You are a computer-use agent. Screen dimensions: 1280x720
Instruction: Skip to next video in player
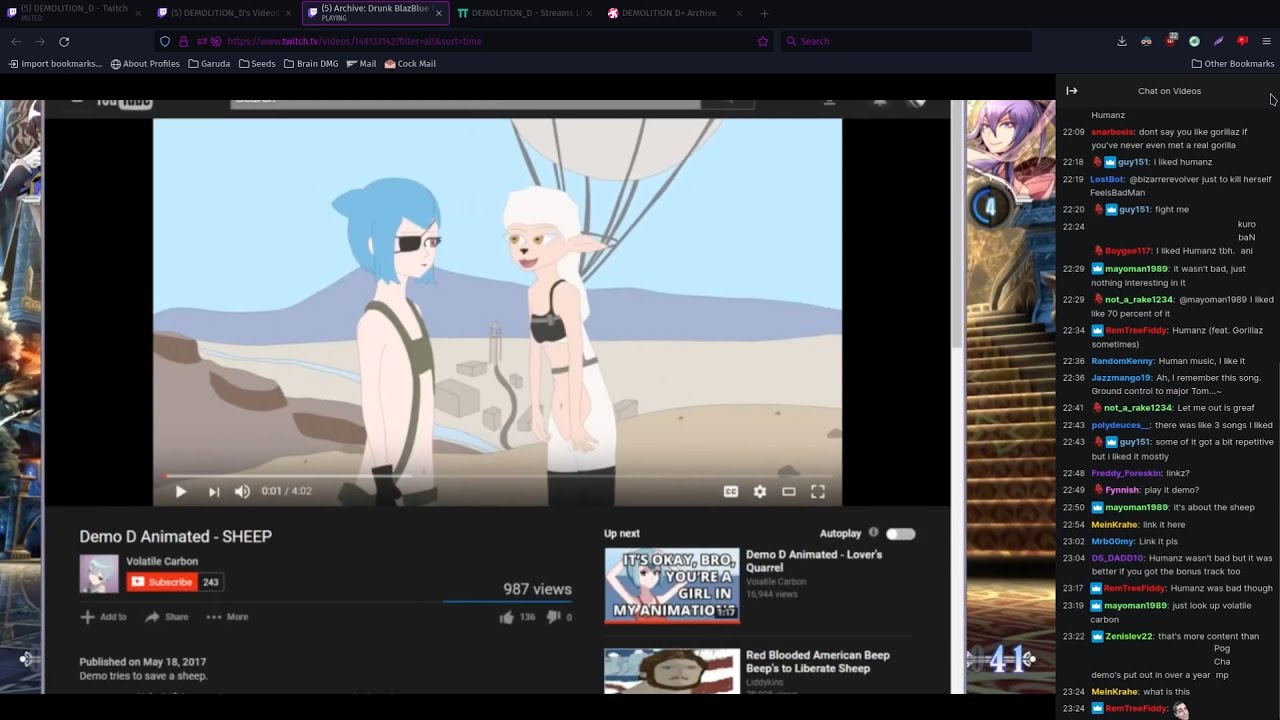[x=213, y=491]
